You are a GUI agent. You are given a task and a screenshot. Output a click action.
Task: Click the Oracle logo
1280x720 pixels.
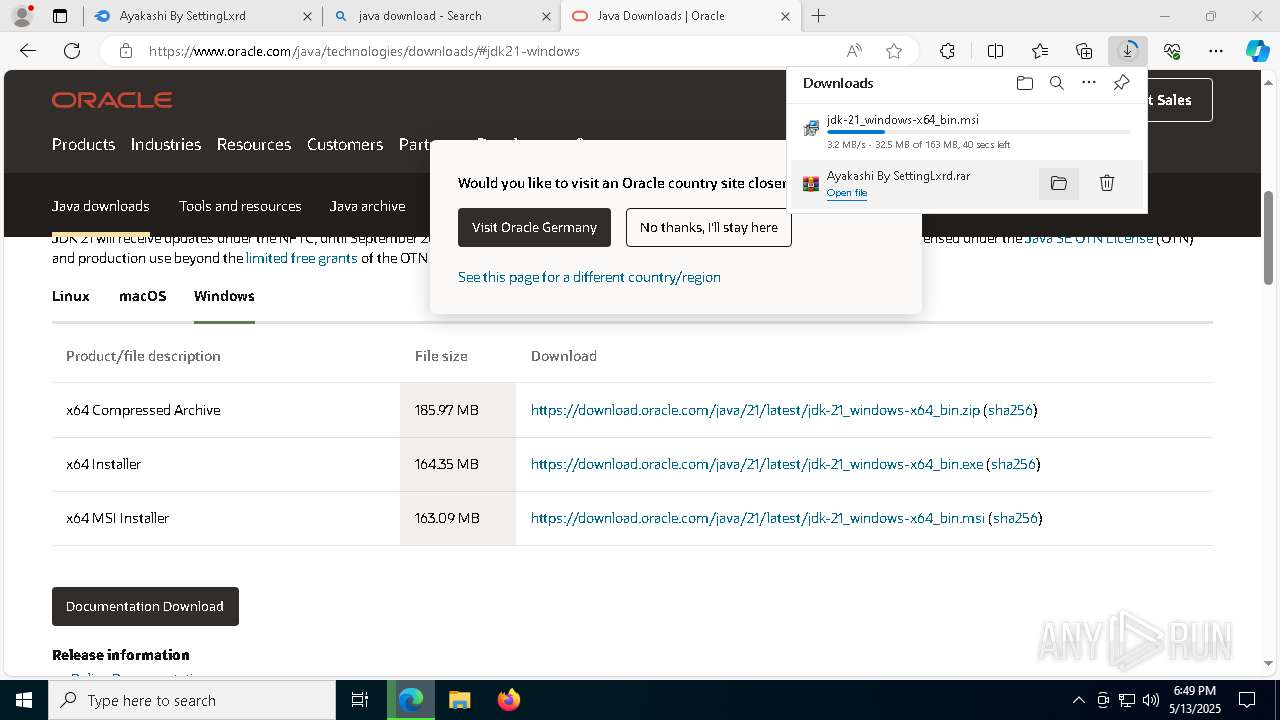point(112,100)
